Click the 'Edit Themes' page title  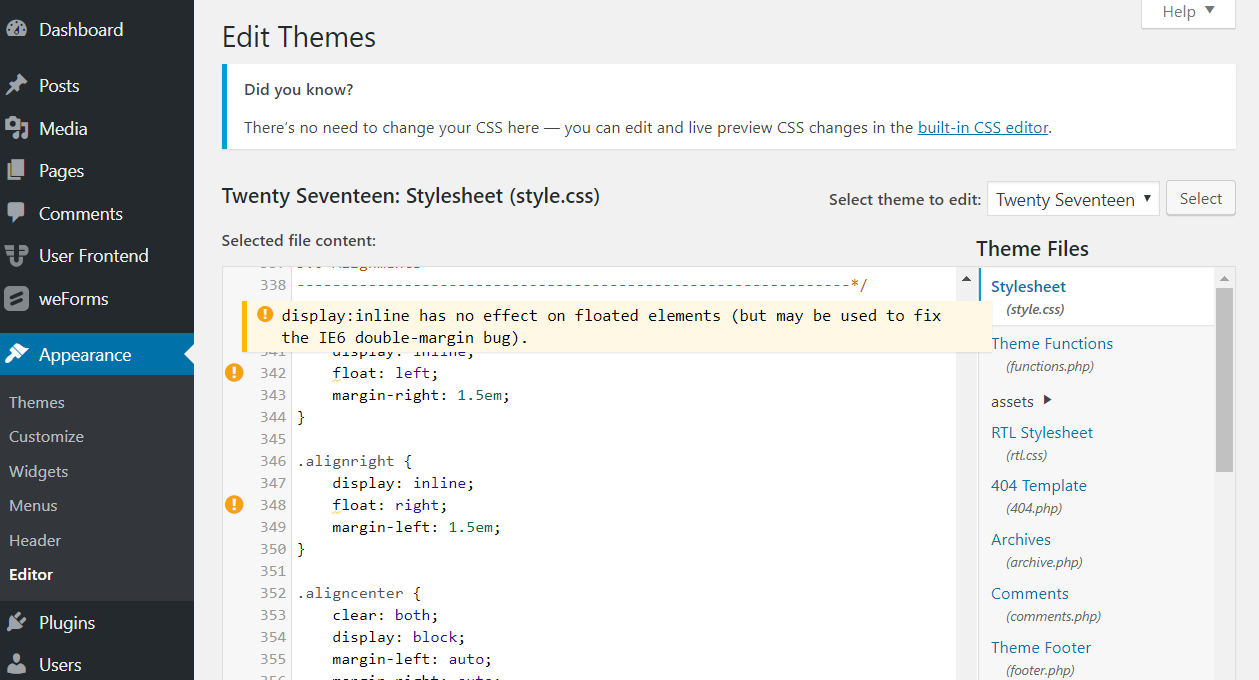299,37
